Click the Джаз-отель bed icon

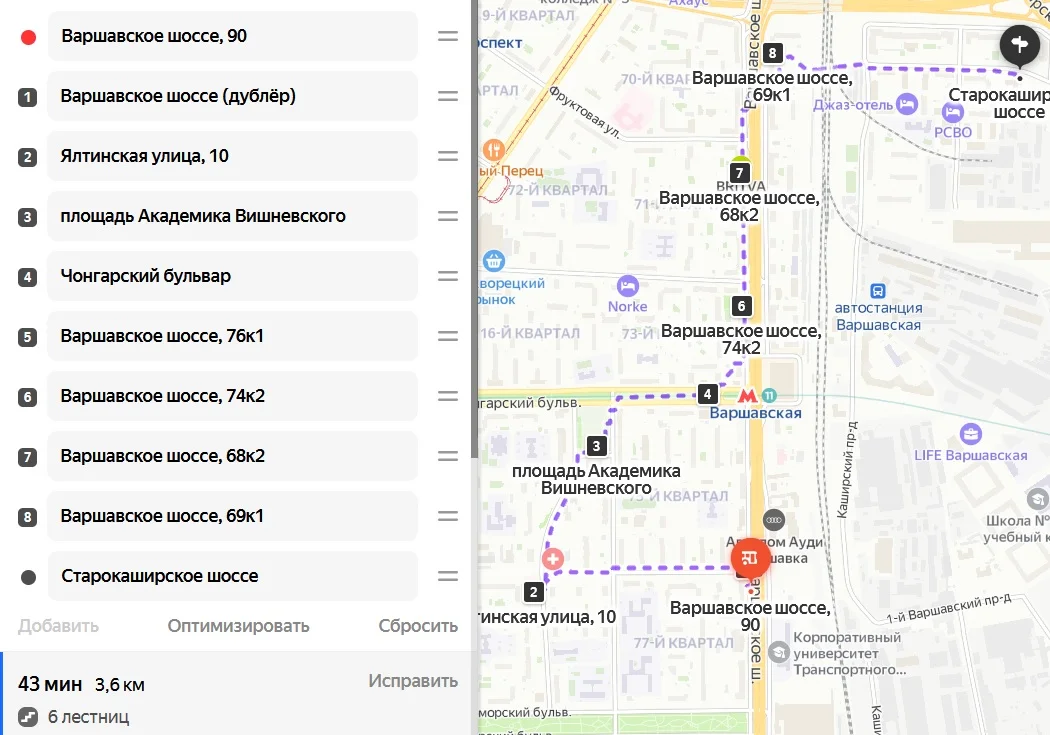907,104
